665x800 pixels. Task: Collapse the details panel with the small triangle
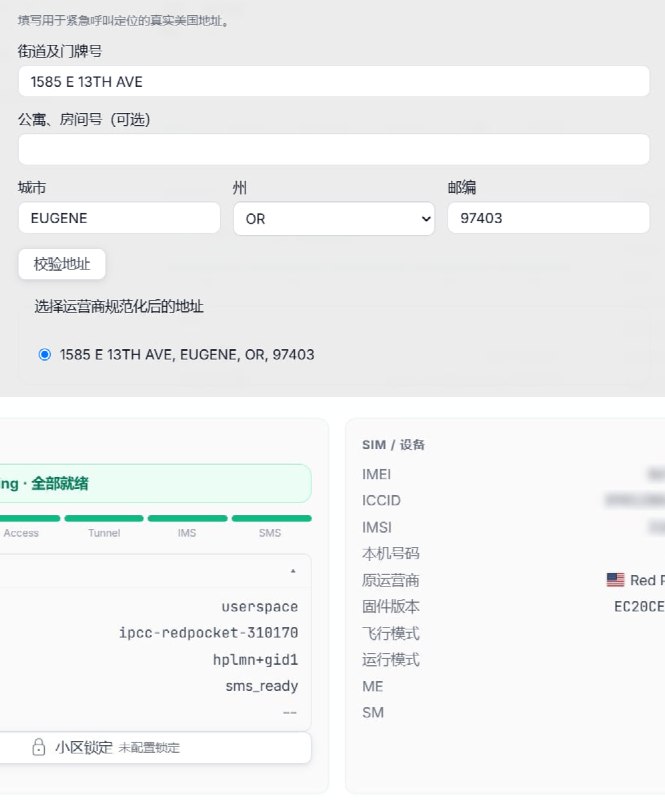click(x=293, y=571)
